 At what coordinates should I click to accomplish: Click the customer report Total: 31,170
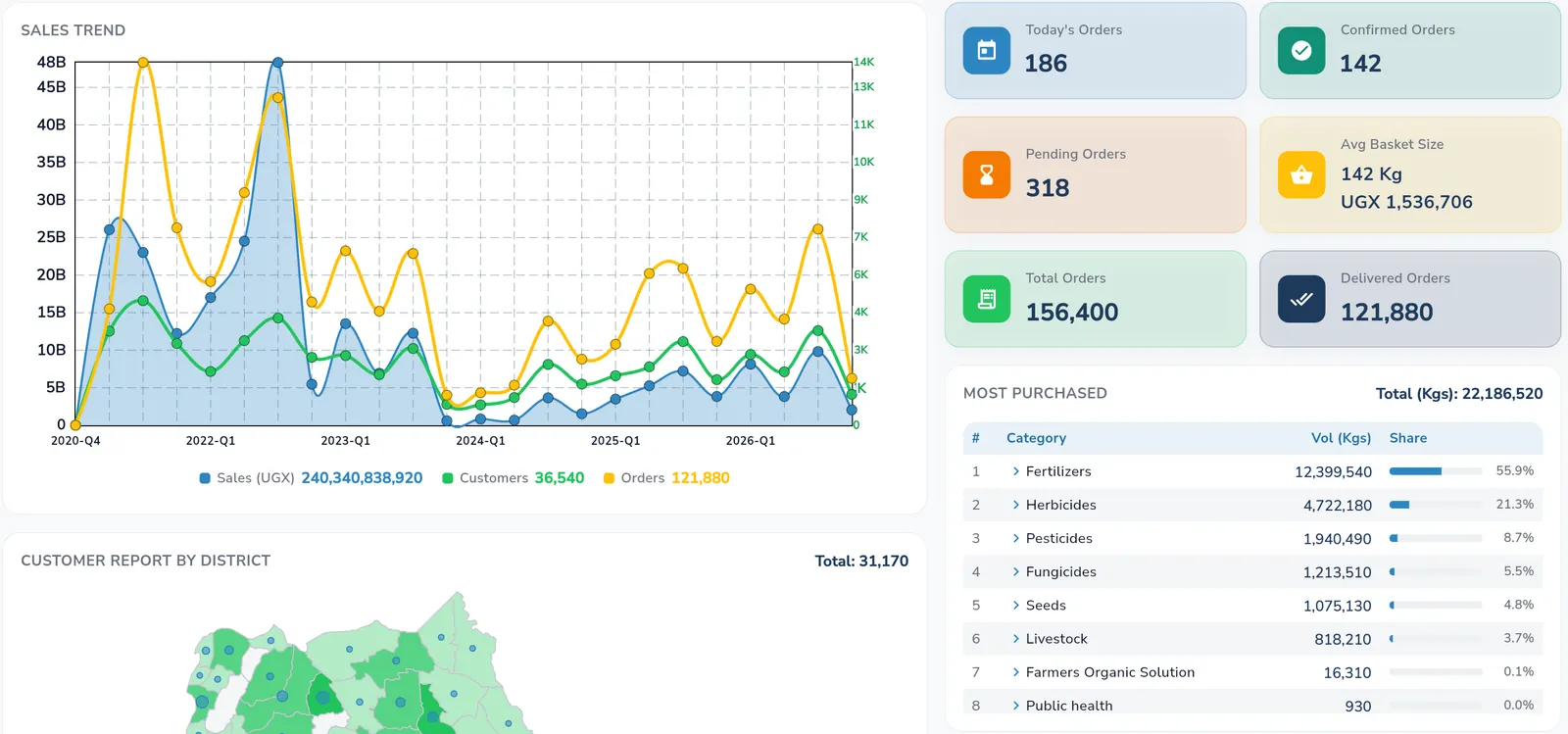tap(861, 562)
